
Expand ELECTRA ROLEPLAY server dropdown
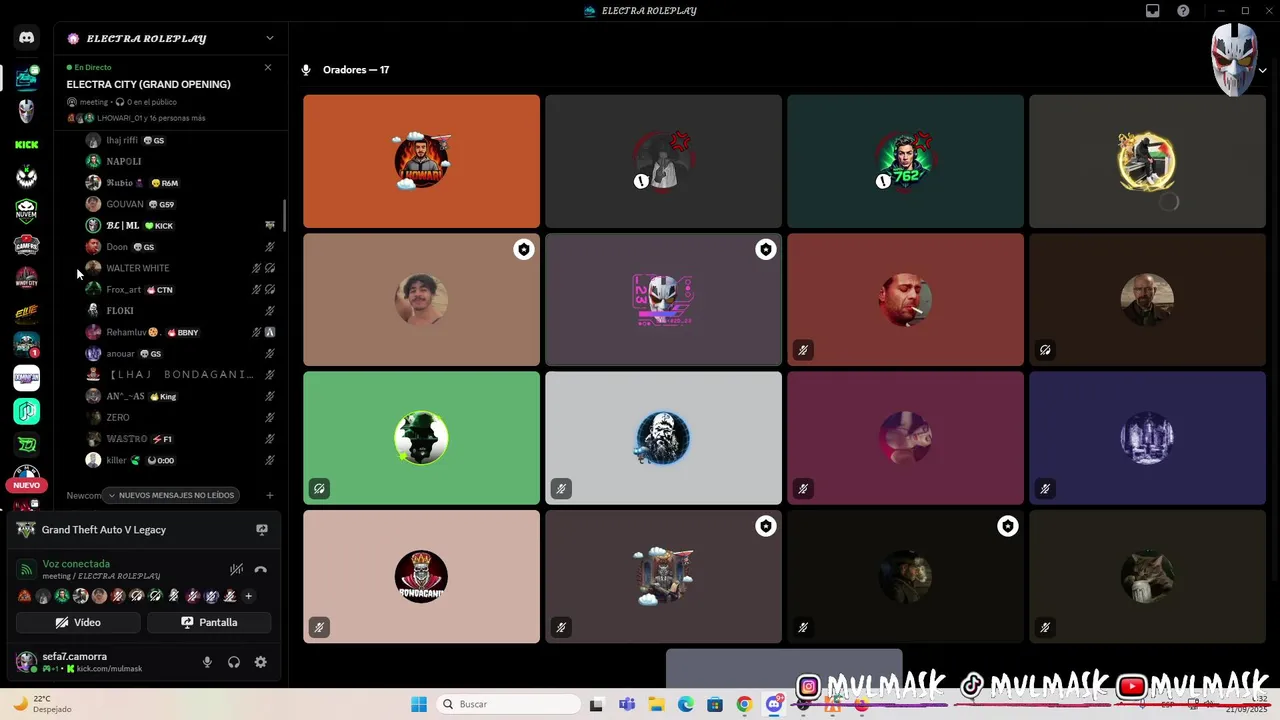(269, 38)
